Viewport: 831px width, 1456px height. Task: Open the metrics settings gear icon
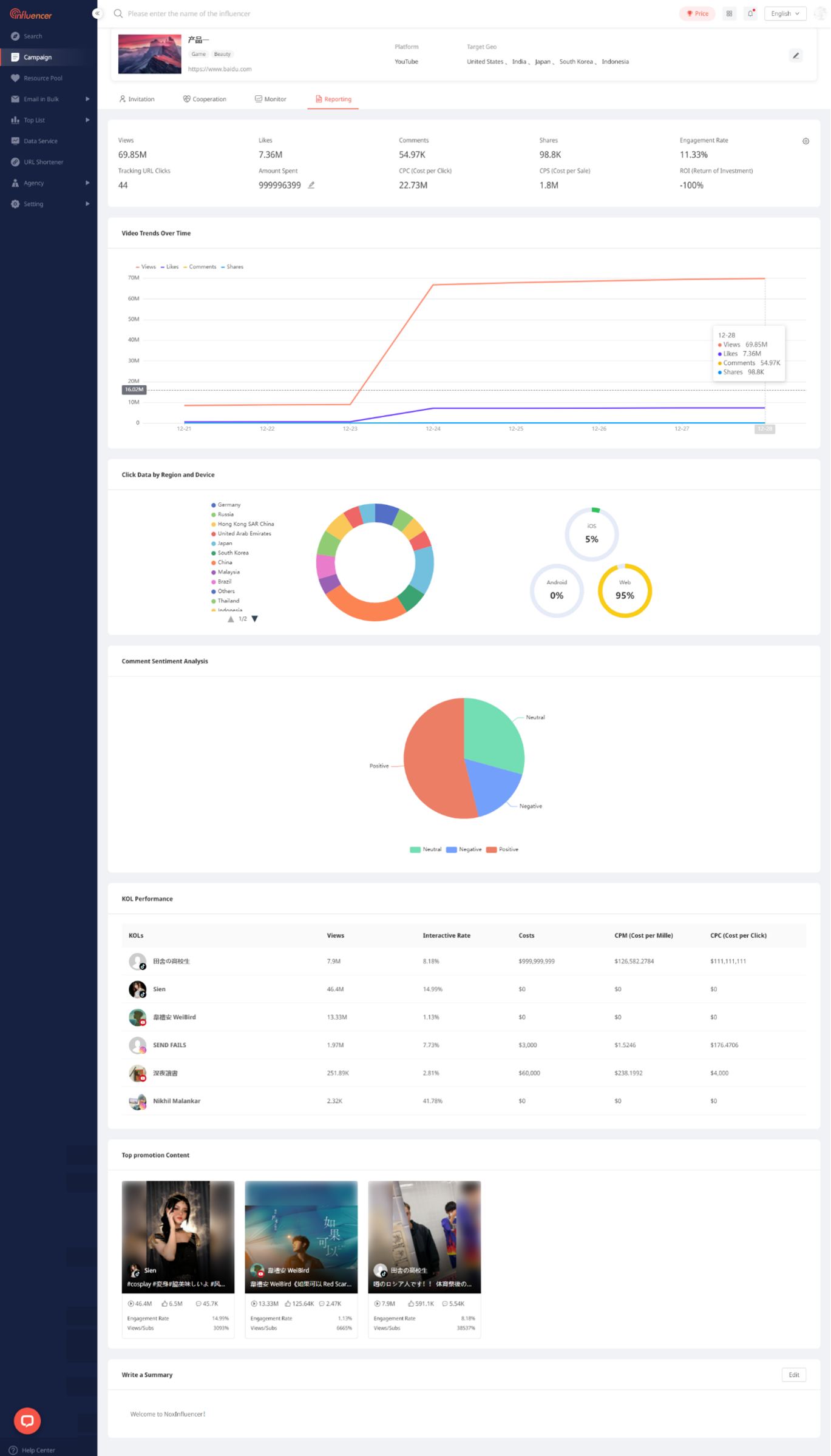(806, 141)
